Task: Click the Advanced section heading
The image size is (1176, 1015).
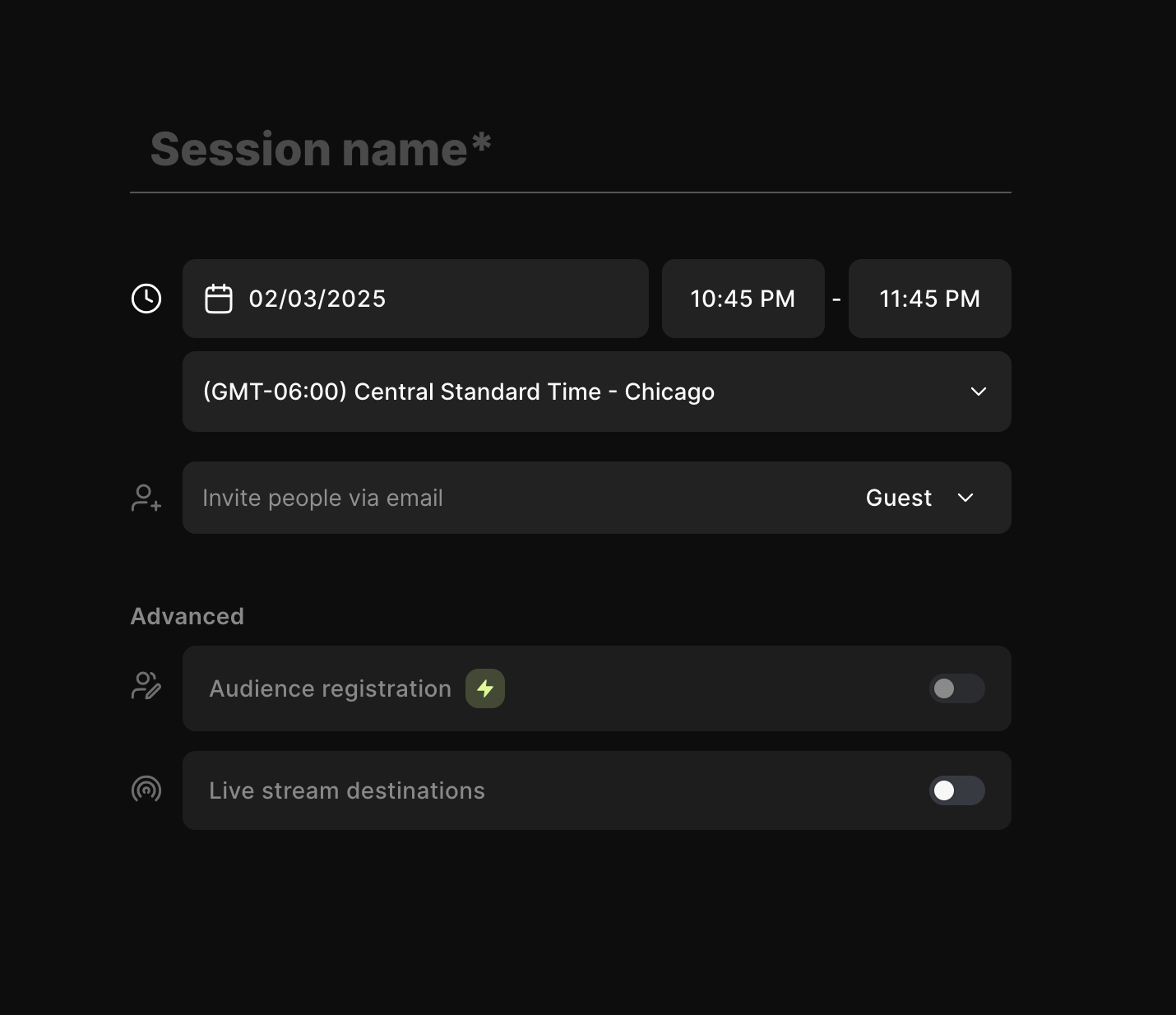Action: point(188,616)
